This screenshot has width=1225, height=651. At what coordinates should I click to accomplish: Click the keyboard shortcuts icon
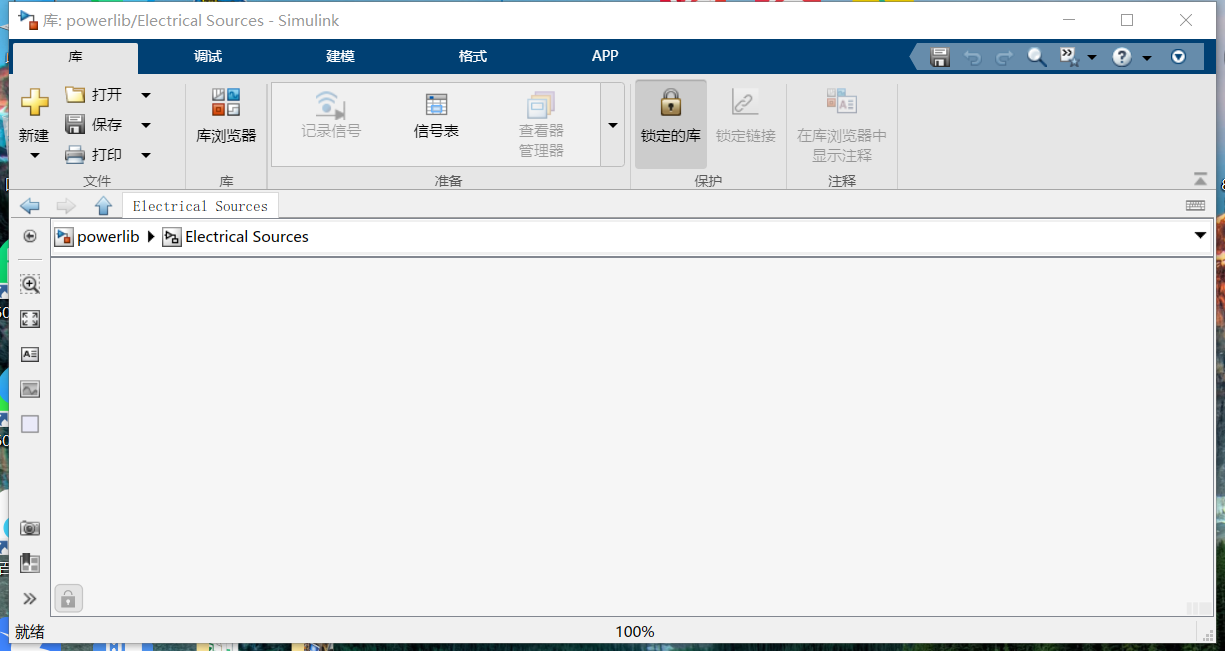[1195, 205]
